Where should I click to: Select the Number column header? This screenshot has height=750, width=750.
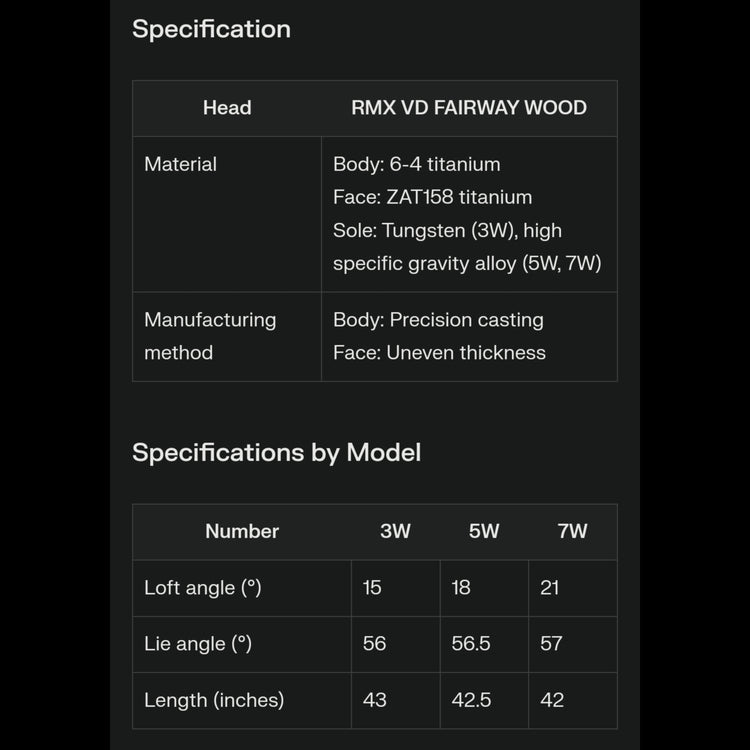pos(242,532)
